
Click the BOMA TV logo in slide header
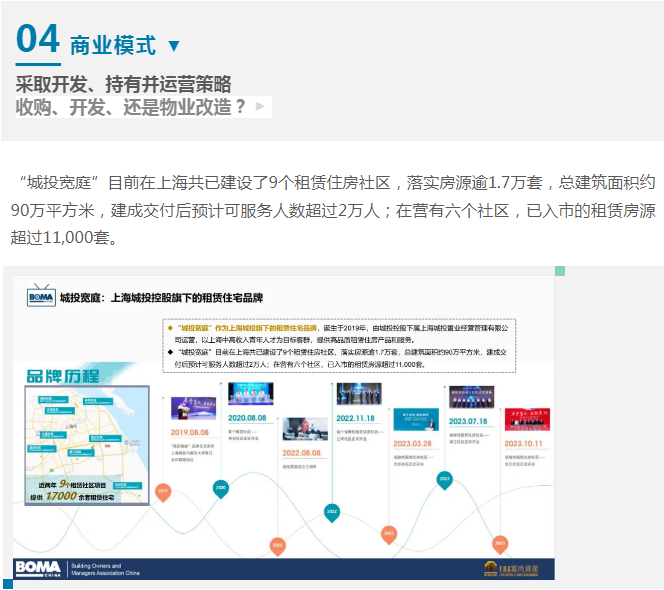click(x=41, y=296)
